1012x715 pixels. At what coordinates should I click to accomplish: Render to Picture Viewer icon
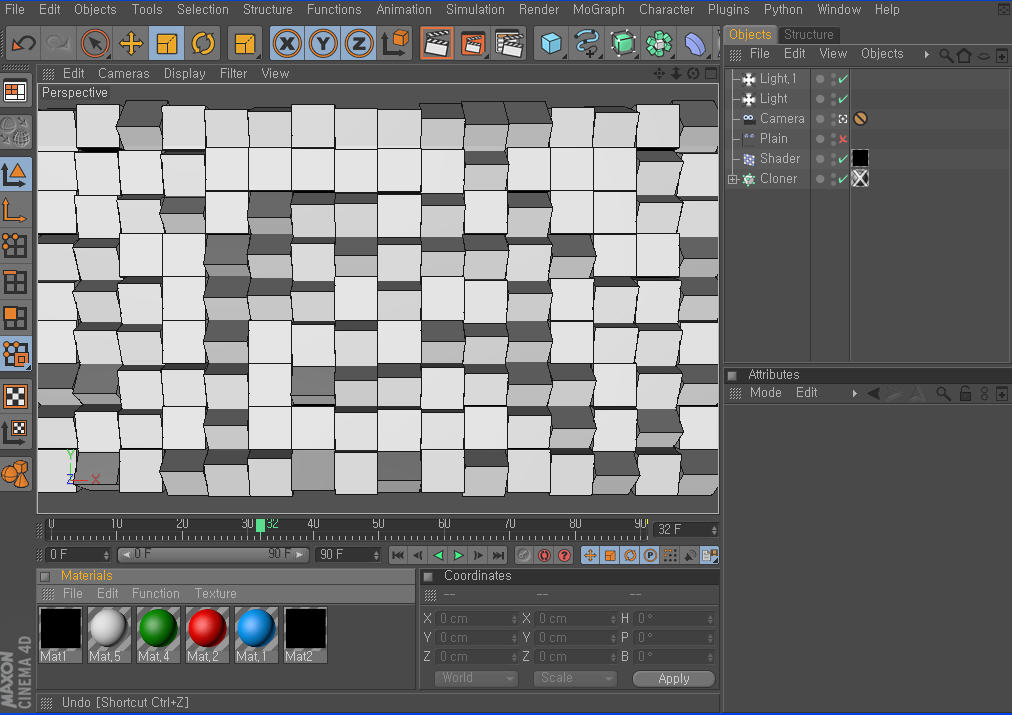tap(473, 43)
